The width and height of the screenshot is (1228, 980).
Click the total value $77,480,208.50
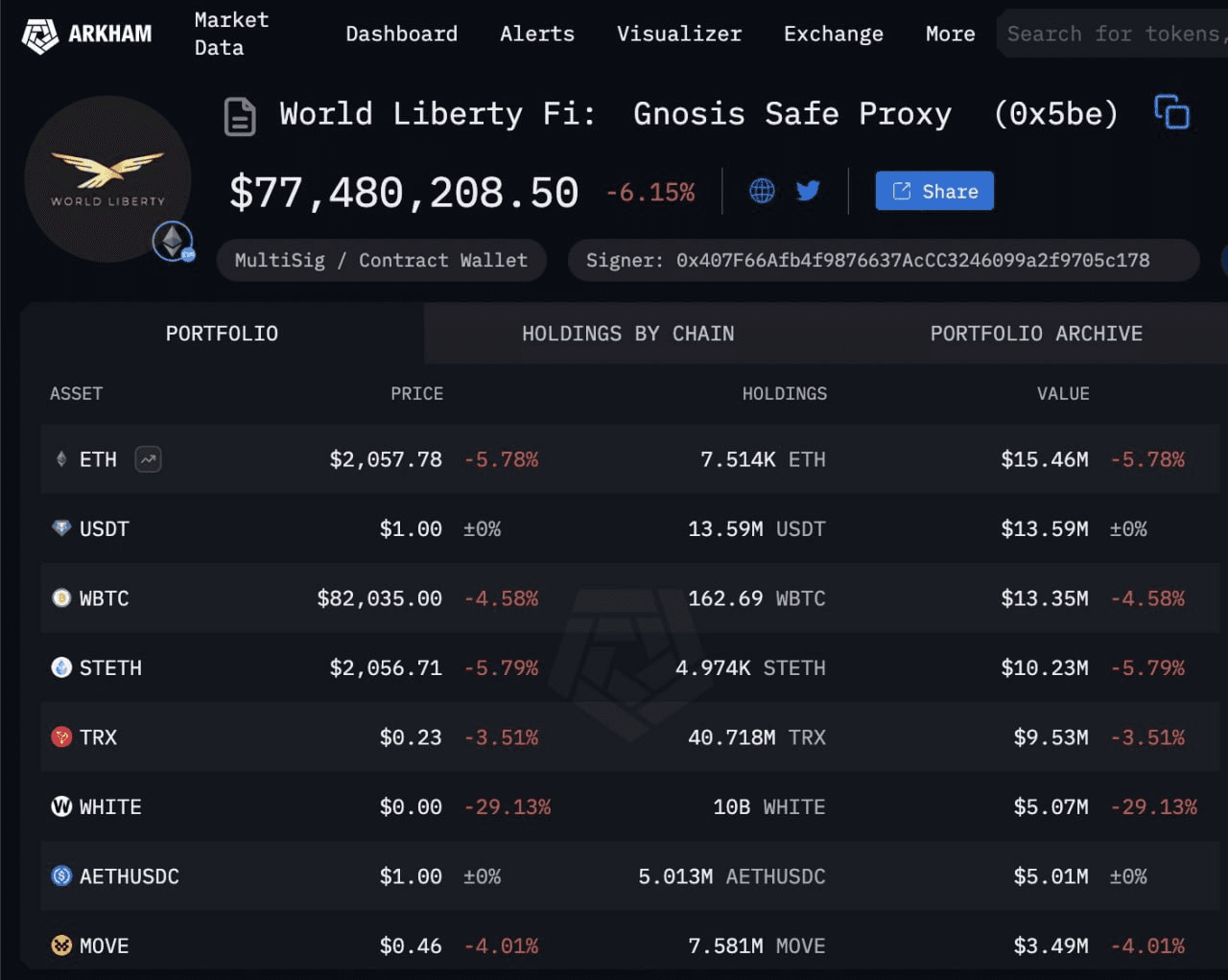click(x=404, y=193)
